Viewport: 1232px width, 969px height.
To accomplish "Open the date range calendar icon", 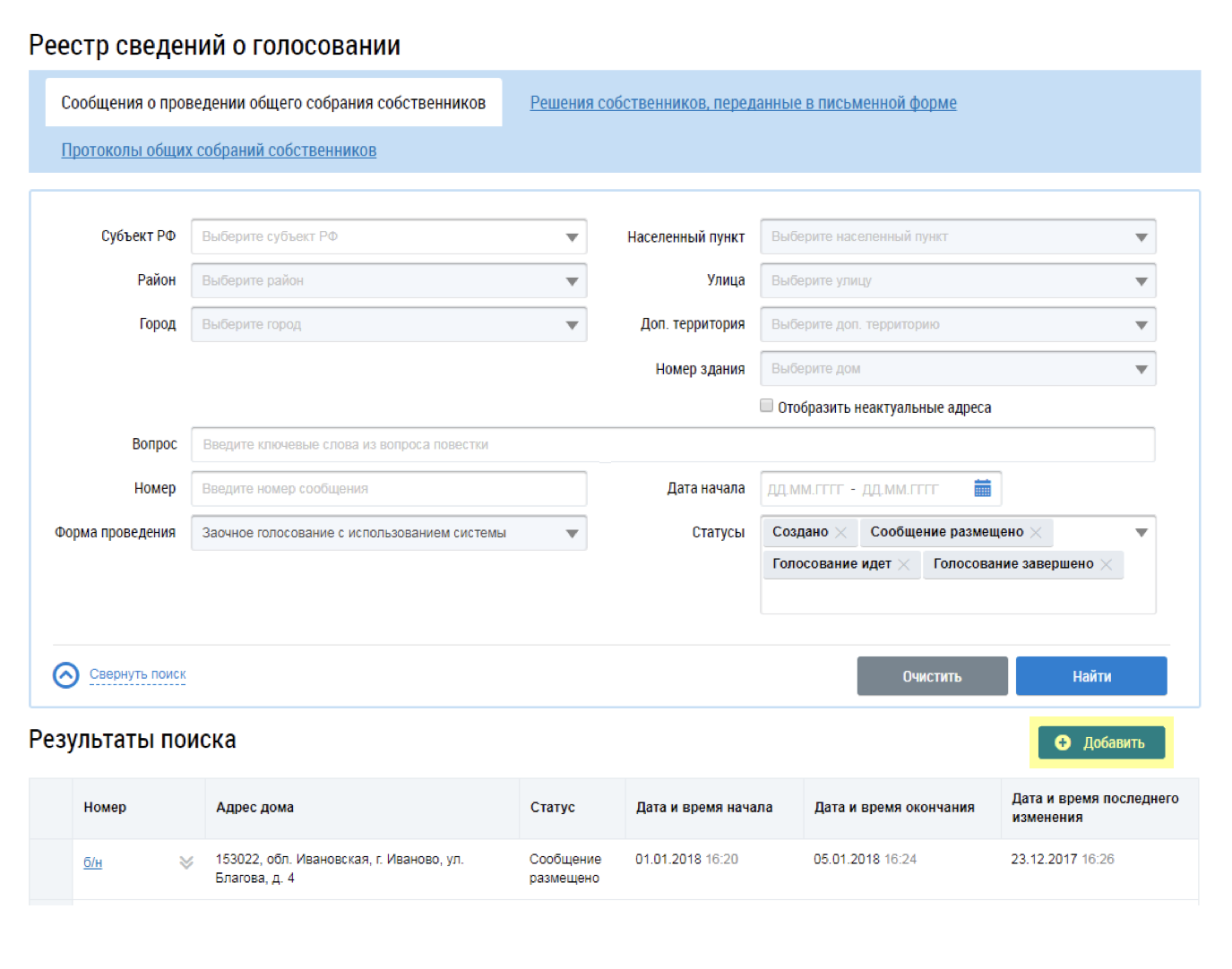I will [x=982, y=488].
